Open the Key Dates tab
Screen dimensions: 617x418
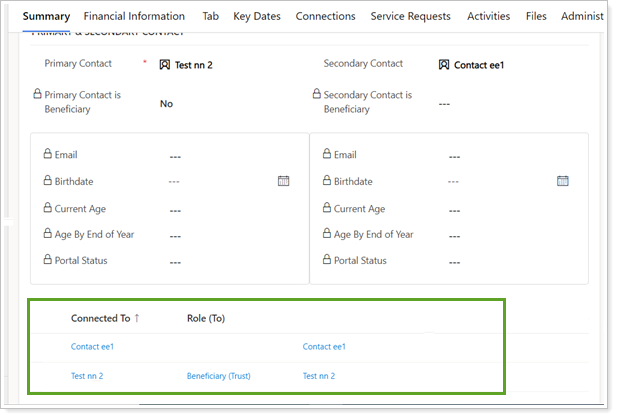[x=257, y=16]
